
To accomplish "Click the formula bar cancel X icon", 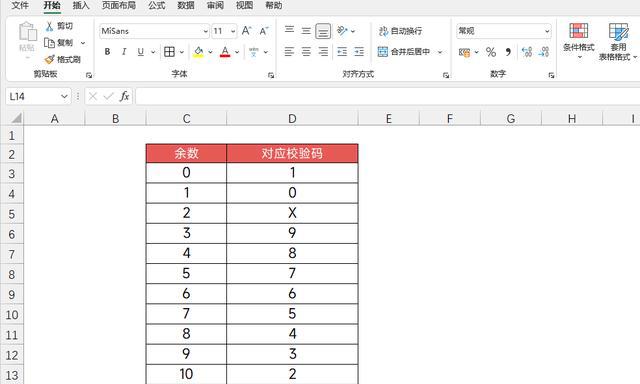I will [x=93, y=96].
